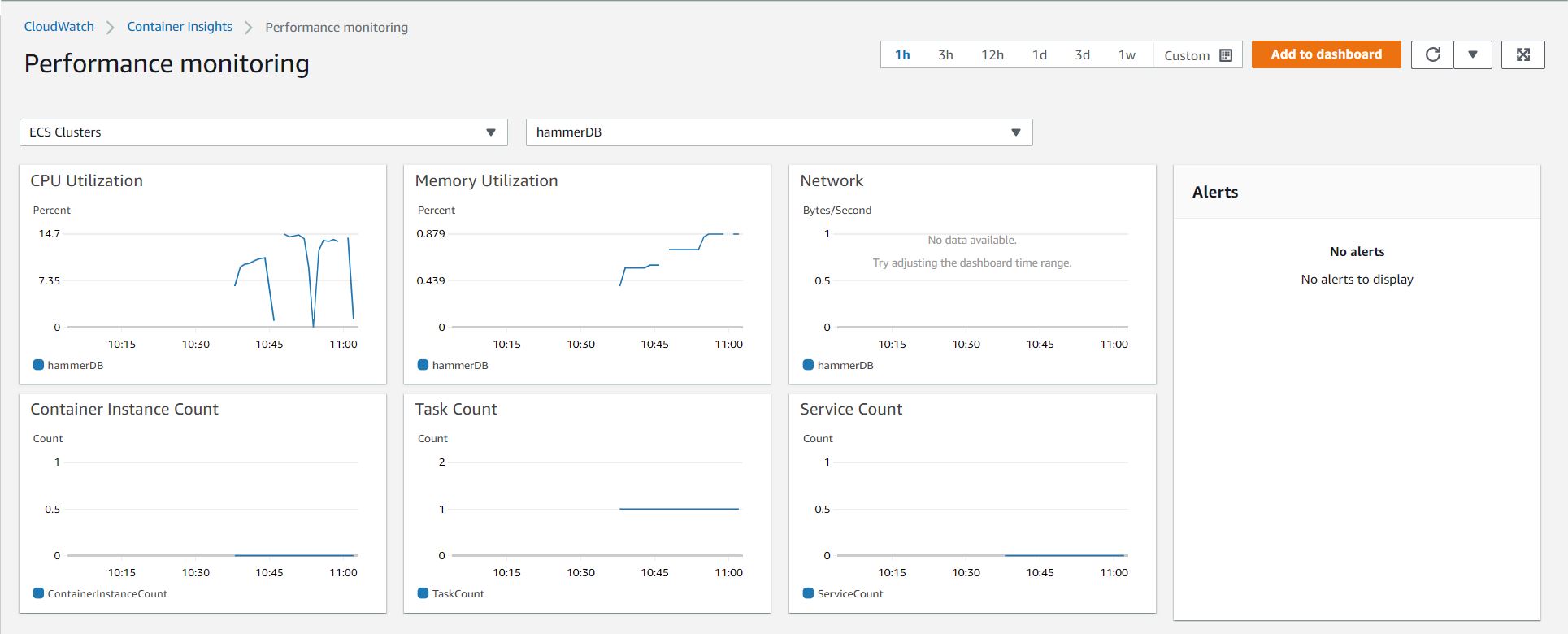The image size is (1568, 634).
Task: Go to CloudWatch breadcrumb link
Action: pos(59,27)
